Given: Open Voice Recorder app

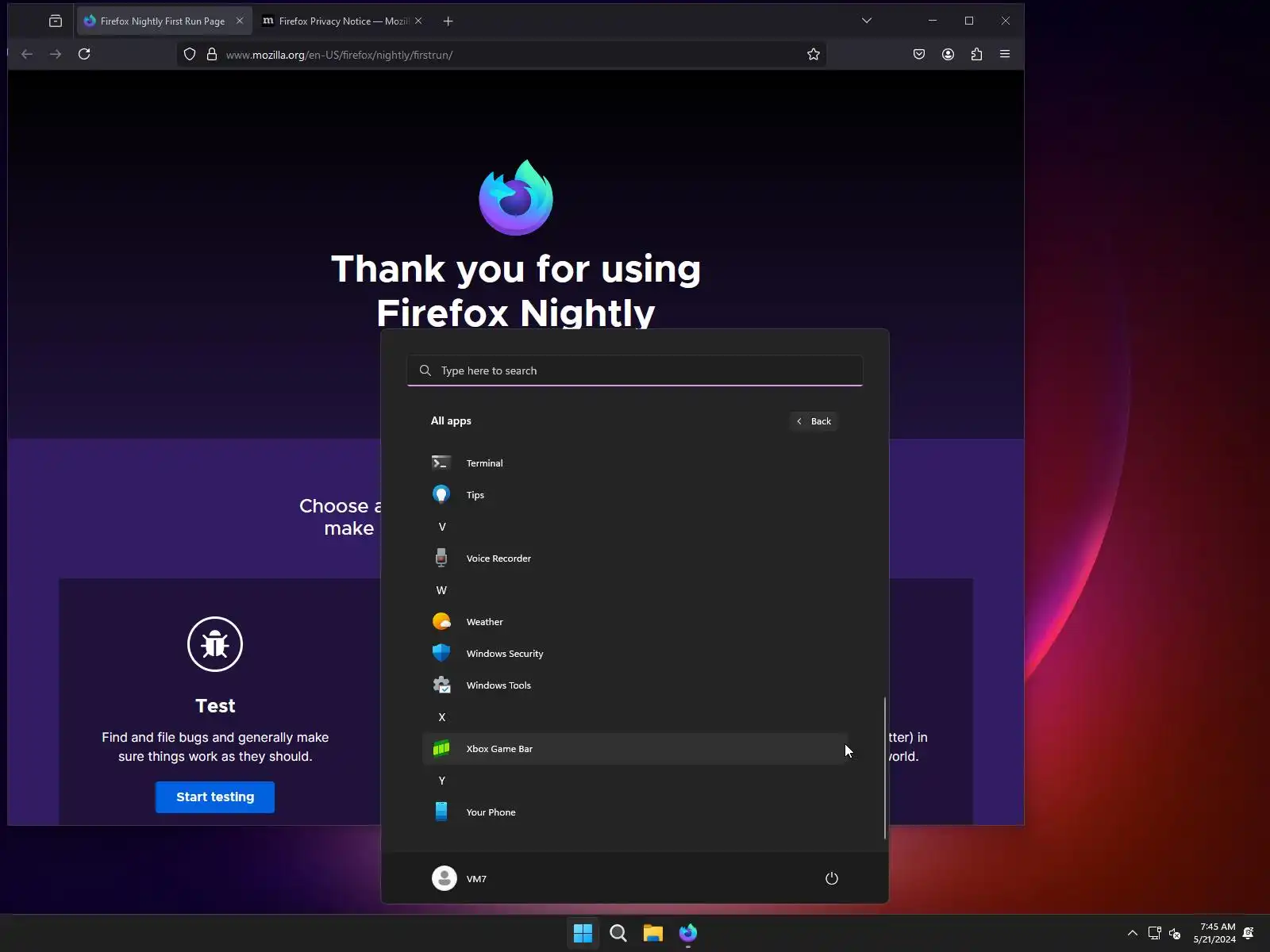Looking at the screenshot, I should 635,558.
